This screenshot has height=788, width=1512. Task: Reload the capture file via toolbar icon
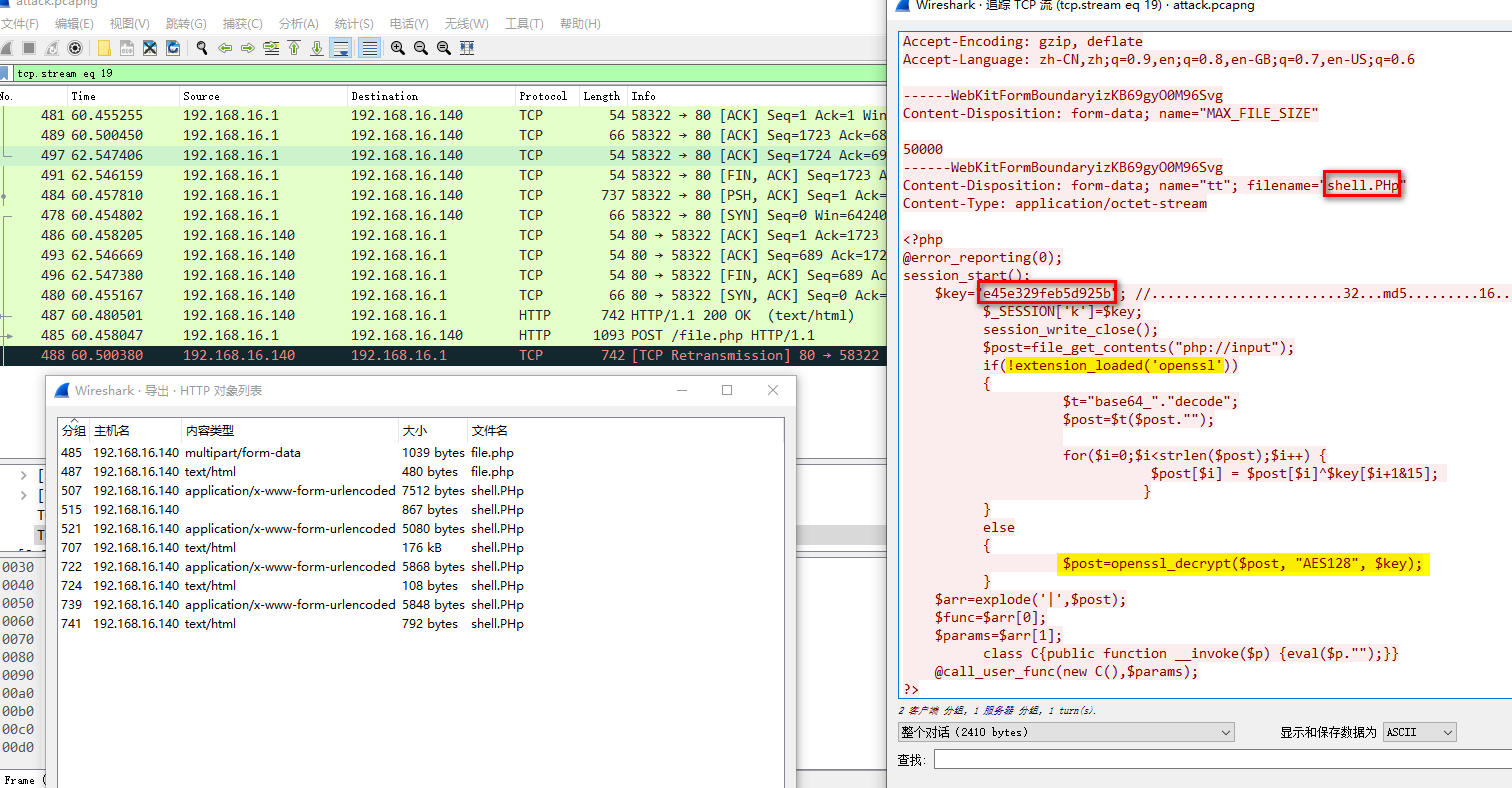(173, 48)
